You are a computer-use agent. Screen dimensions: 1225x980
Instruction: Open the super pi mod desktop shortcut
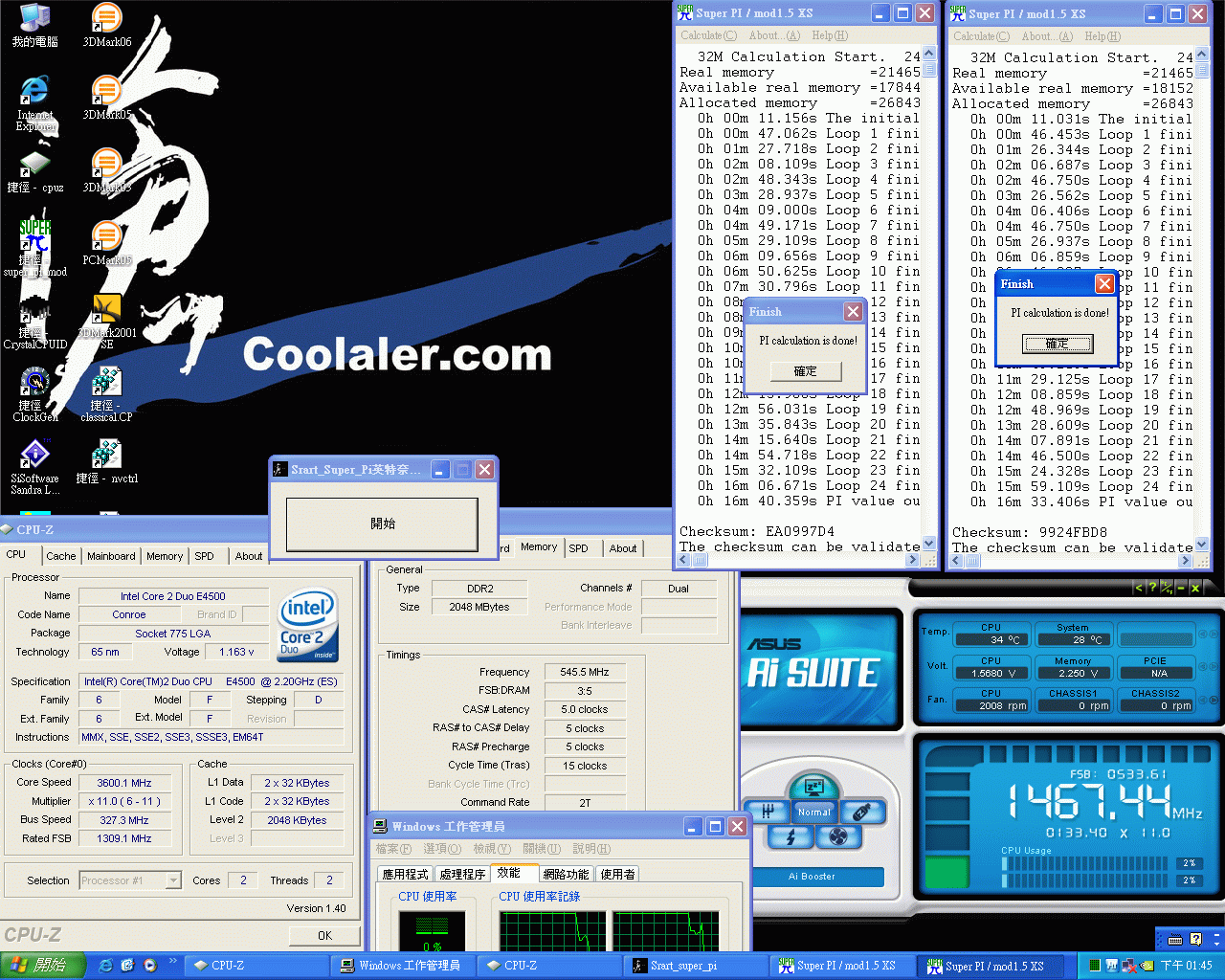[x=34, y=249]
